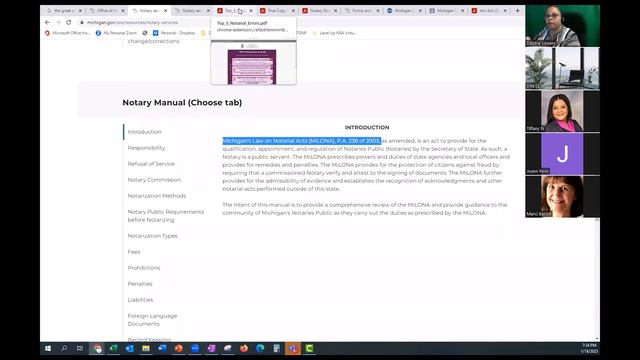Viewport: 640px width, 360px height.
Task: Open the Penalties section
Action: (x=140, y=284)
